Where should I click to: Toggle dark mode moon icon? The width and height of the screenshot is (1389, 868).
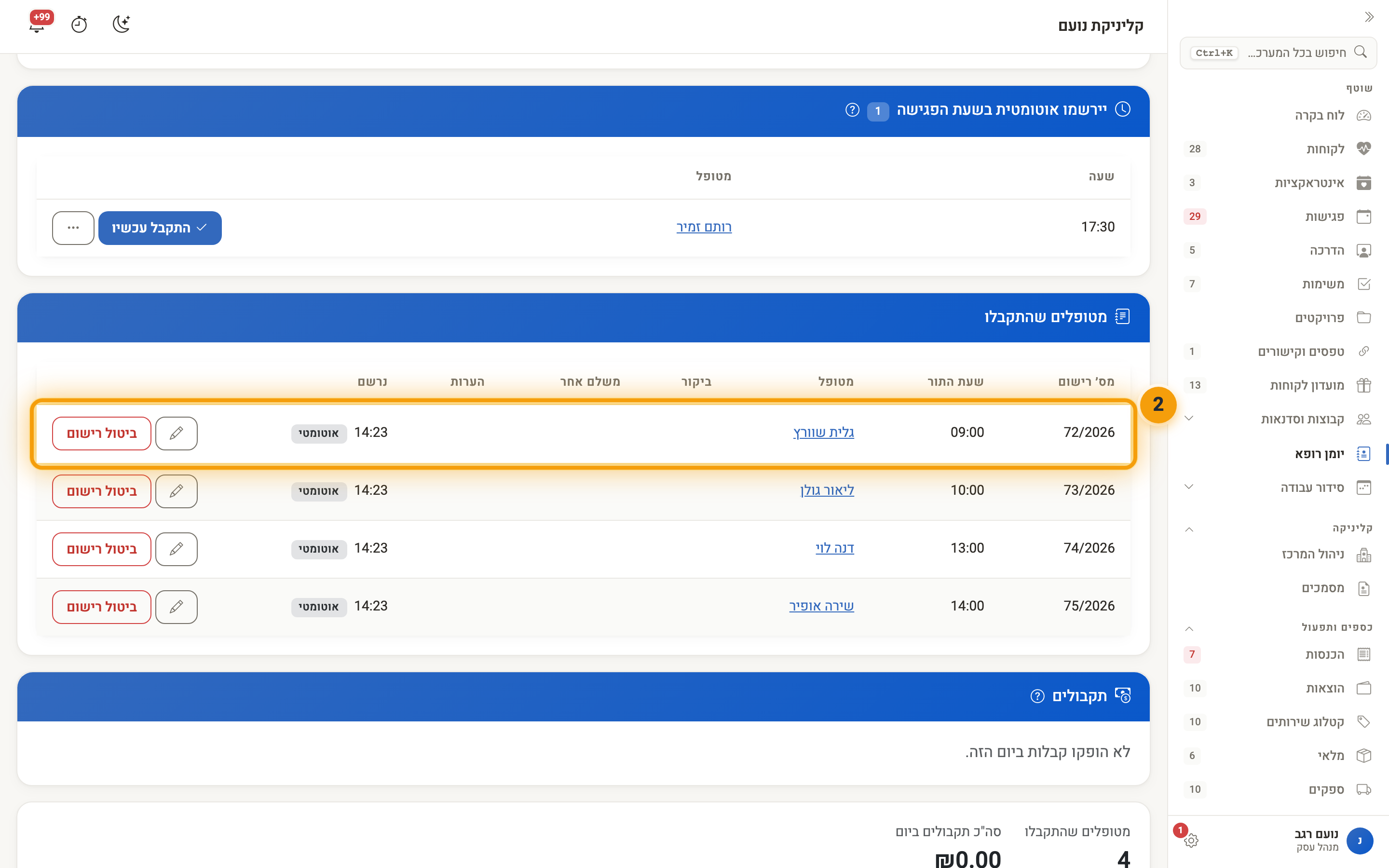[121, 24]
